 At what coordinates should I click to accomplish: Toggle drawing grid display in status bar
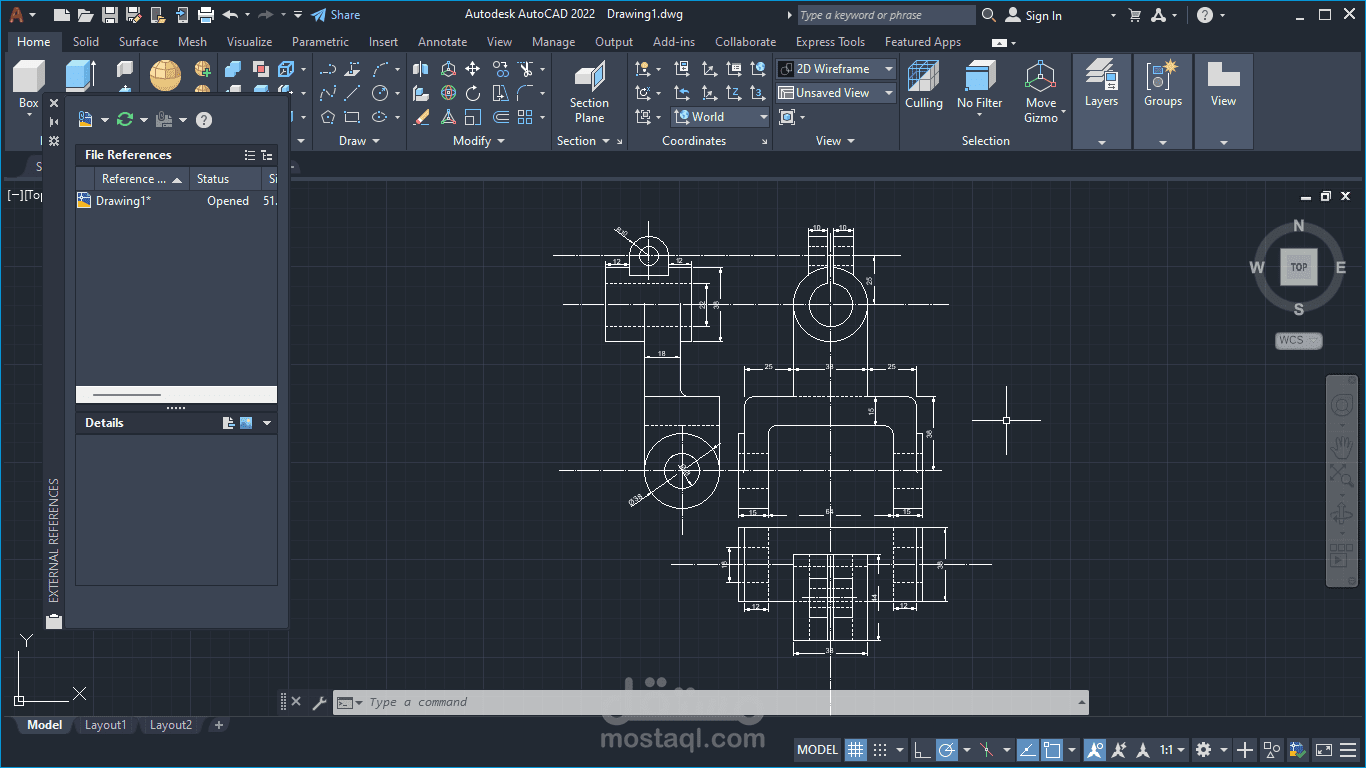click(856, 750)
